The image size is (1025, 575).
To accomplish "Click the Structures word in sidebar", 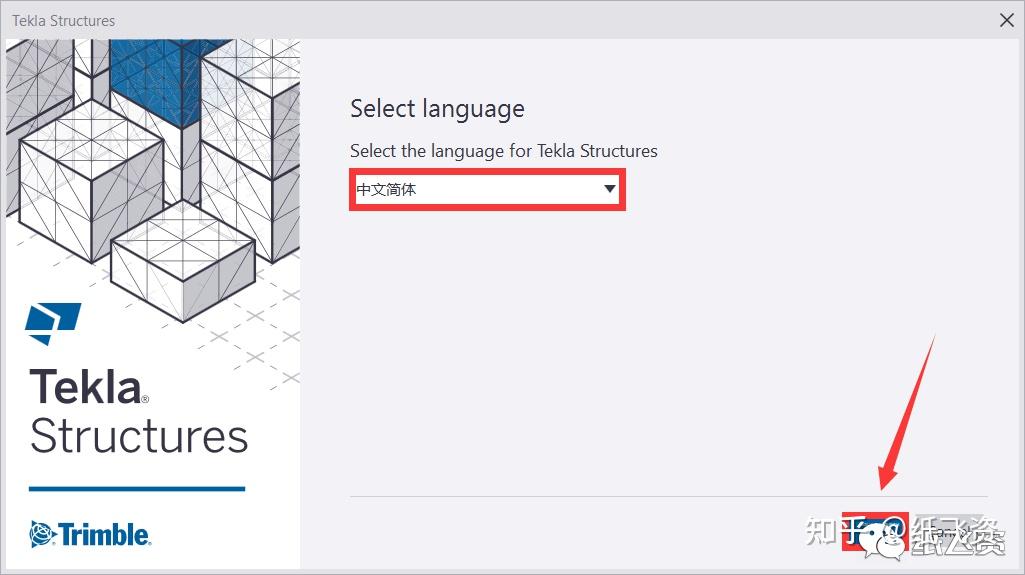I will (139, 437).
